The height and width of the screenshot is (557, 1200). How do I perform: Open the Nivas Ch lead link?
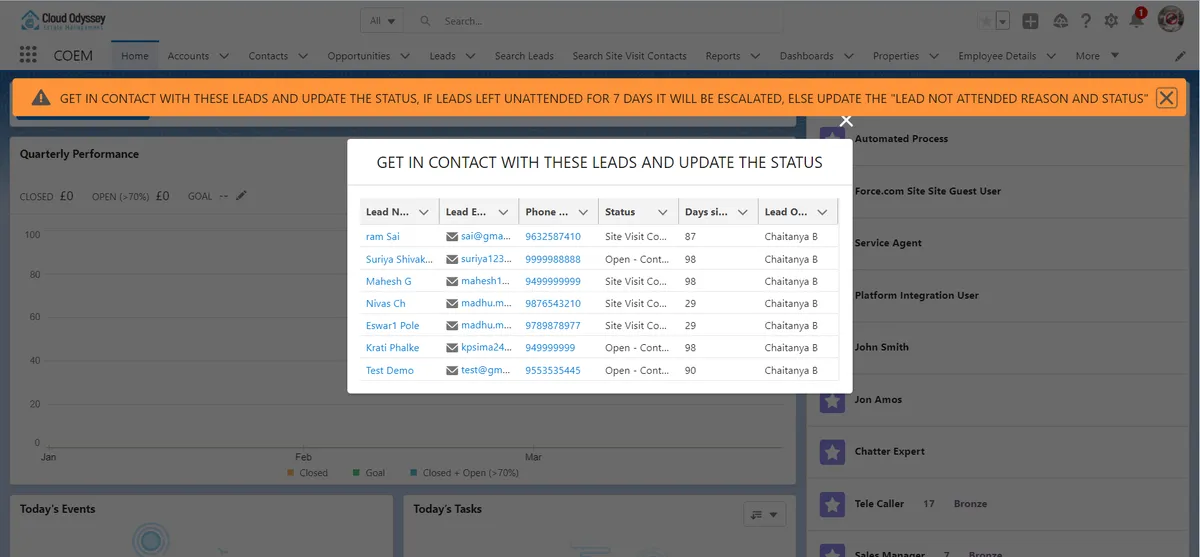(386, 303)
